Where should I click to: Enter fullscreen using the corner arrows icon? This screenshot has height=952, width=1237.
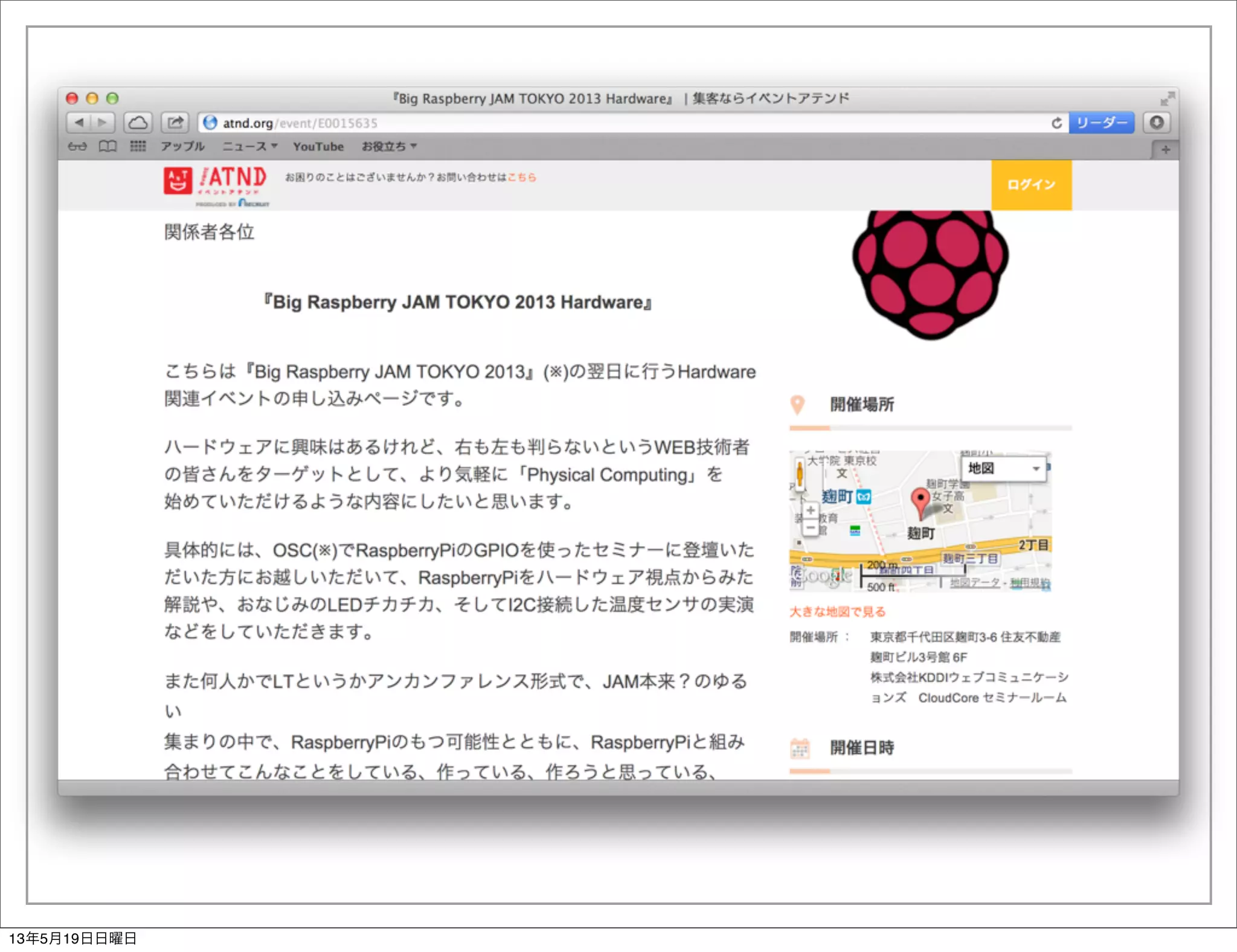point(1167,98)
